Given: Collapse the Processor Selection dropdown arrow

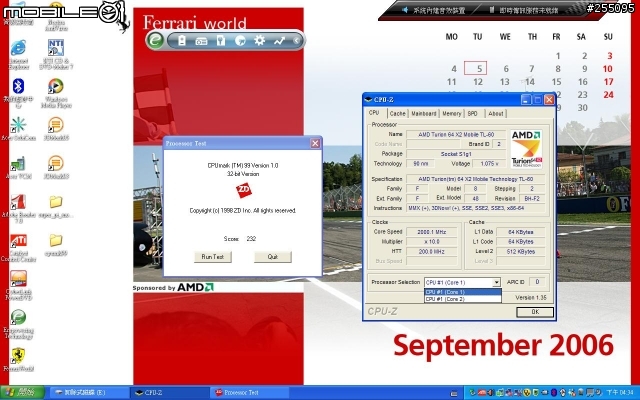Looking at the screenshot, I should (496, 282).
